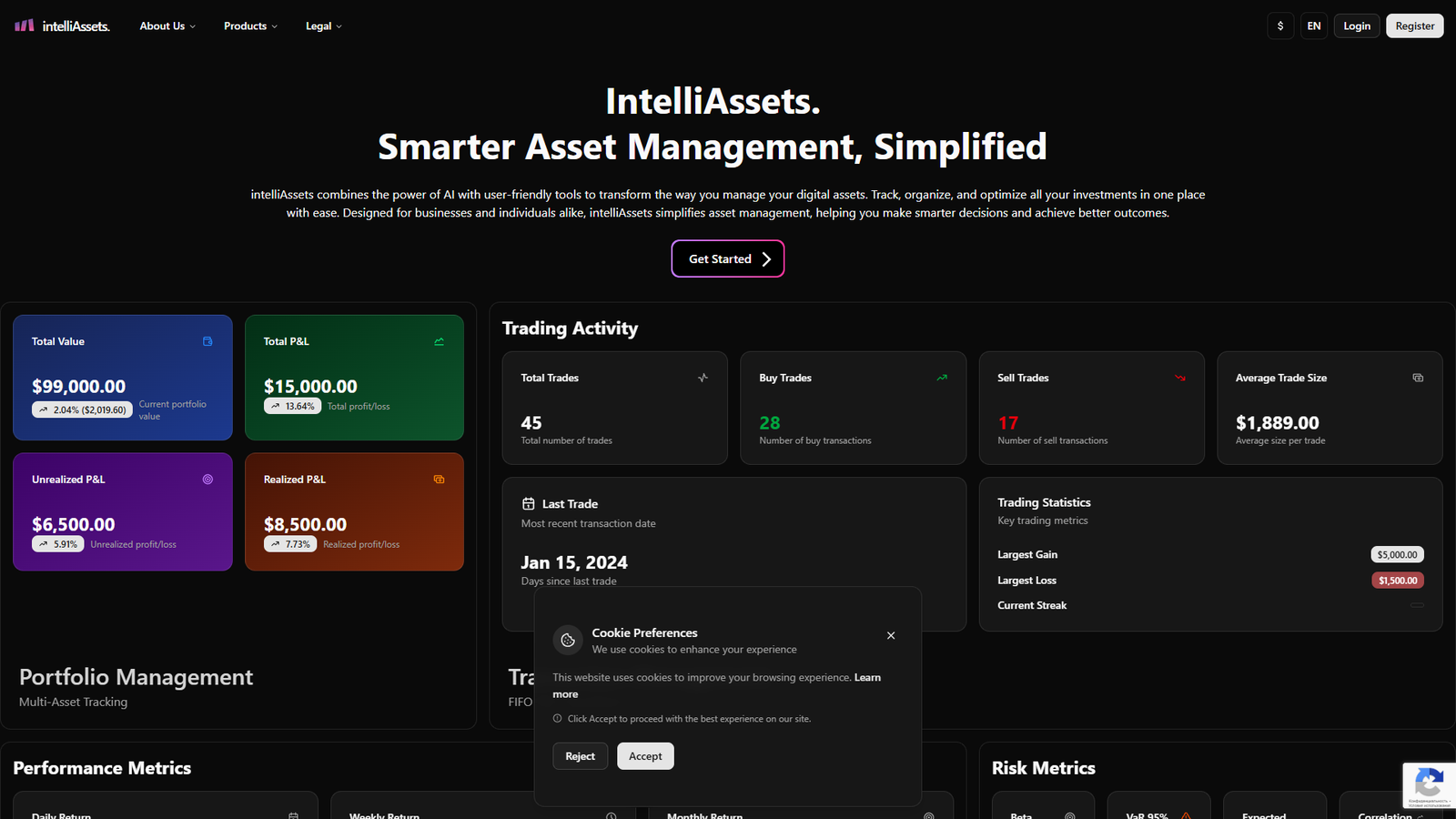Click the 13.64% Total P&L badge
Image resolution: width=1456 pixels, height=819 pixels.
pyautogui.click(x=292, y=406)
